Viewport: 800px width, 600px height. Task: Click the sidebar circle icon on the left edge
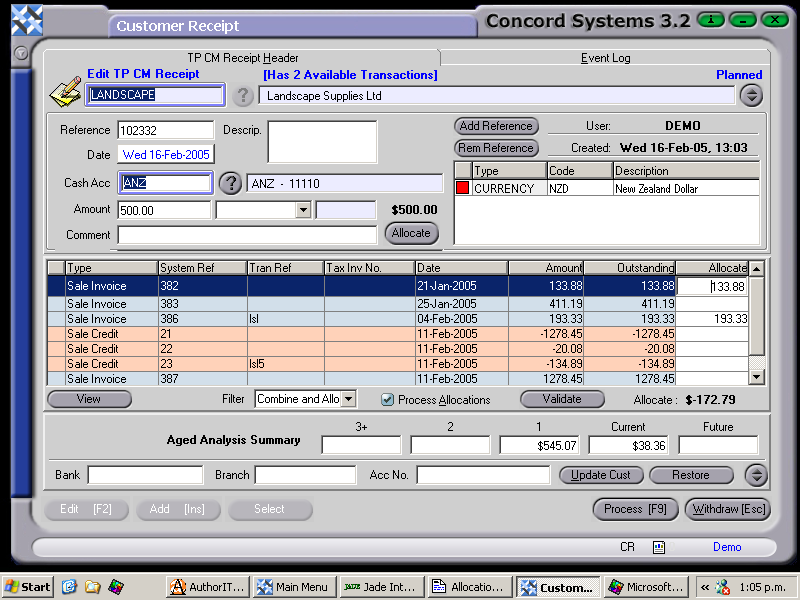pyautogui.click(x=20, y=53)
